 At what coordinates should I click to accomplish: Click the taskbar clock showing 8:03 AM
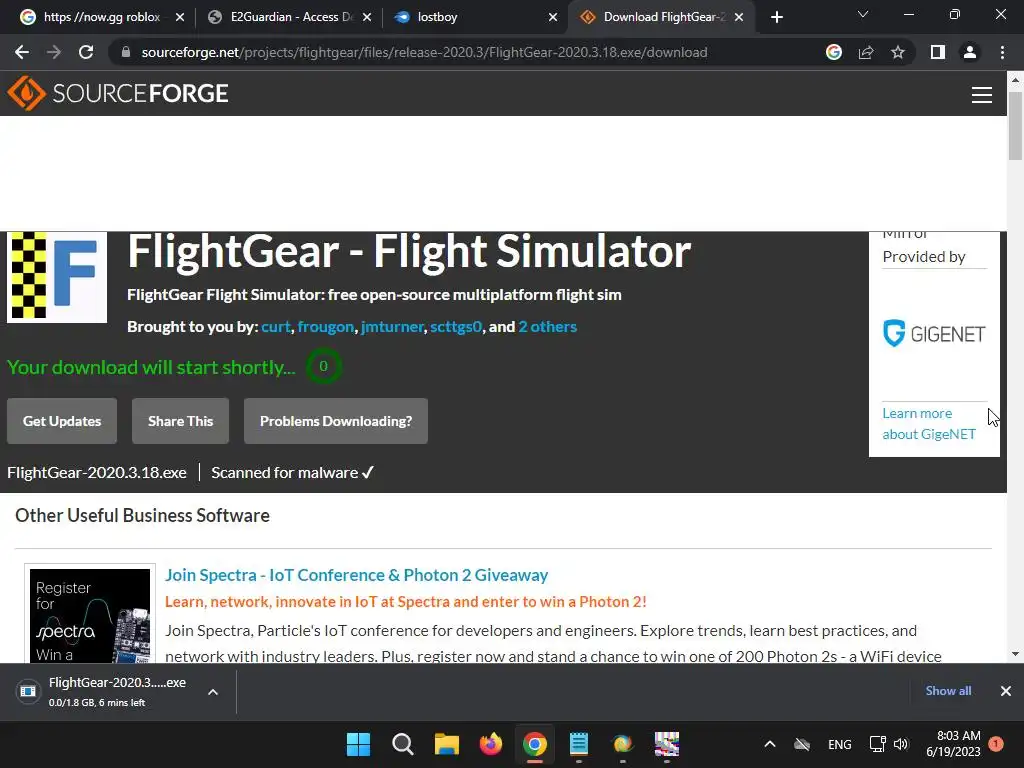pyautogui.click(x=953, y=744)
